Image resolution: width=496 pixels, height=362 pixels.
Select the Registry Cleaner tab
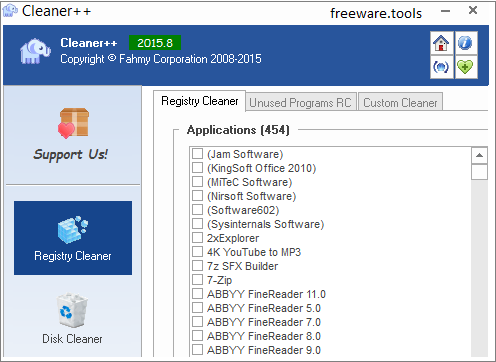pyautogui.click(x=200, y=101)
